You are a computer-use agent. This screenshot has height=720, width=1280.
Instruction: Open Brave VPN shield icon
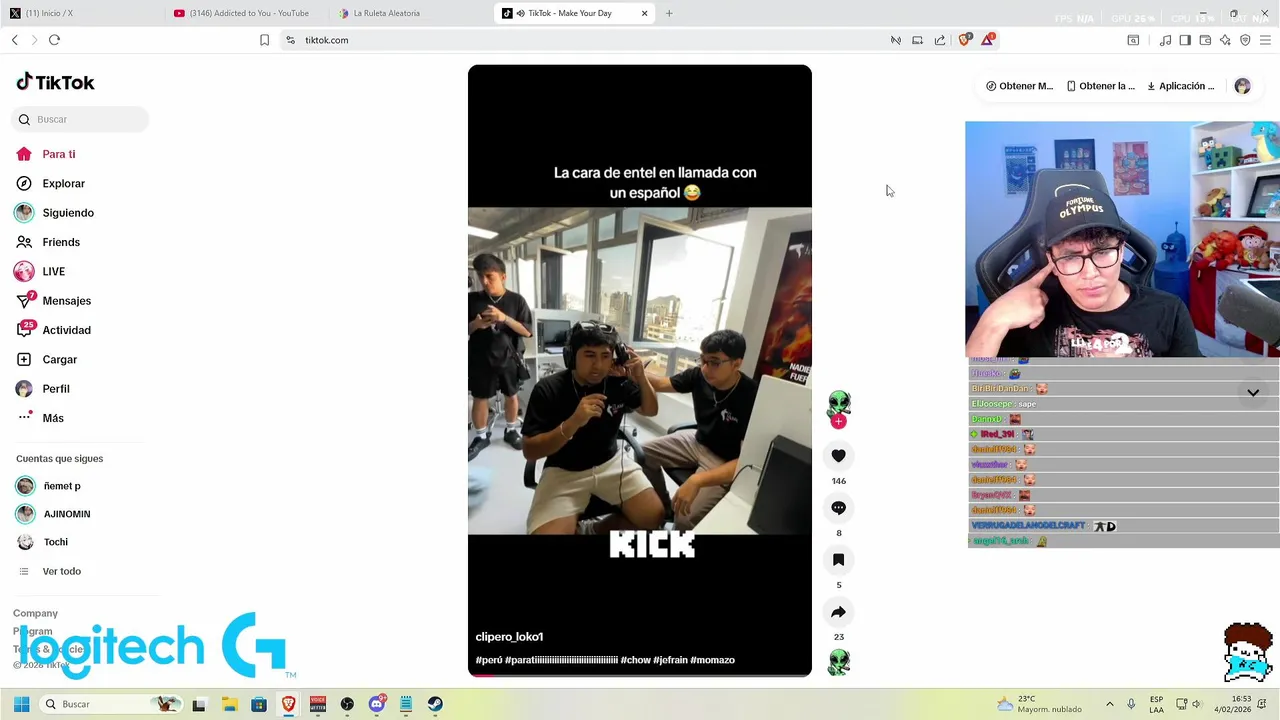[x=1245, y=40]
